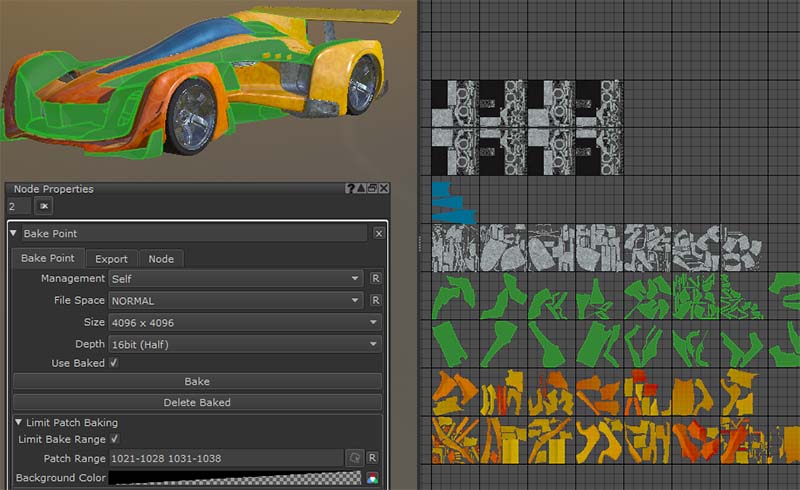Click the clear nodes icon beside the count field
Image resolution: width=800 pixels, height=490 pixels.
[43, 206]
